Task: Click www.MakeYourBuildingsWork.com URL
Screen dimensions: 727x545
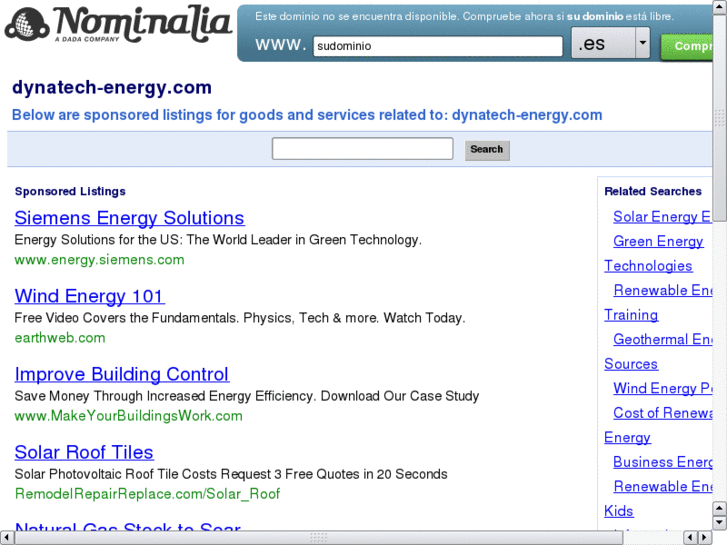Action: [128, 416]
